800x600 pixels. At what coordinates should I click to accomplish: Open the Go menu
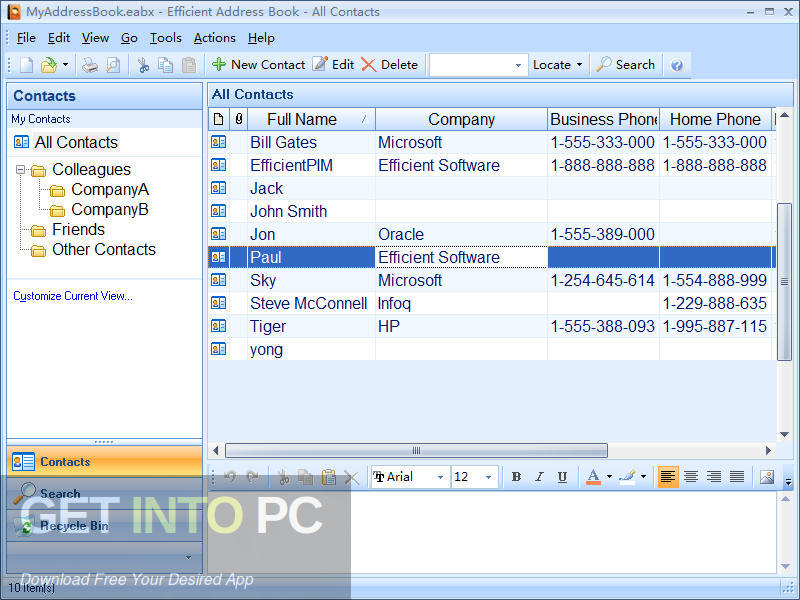pos(129,38)
